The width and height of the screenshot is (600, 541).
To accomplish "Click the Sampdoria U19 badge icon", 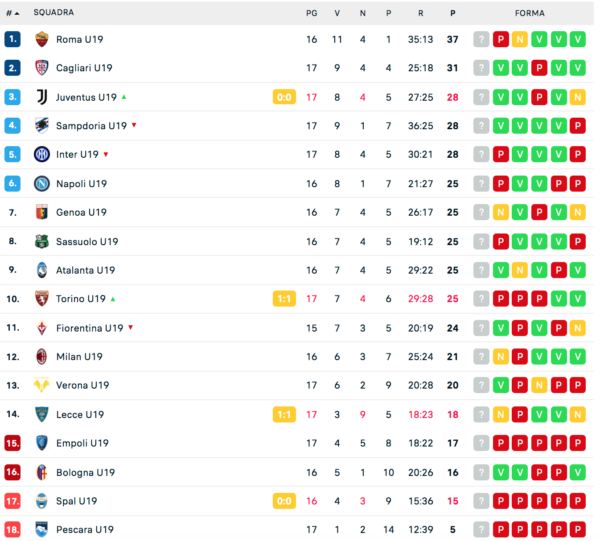I will tap(42, 126).
